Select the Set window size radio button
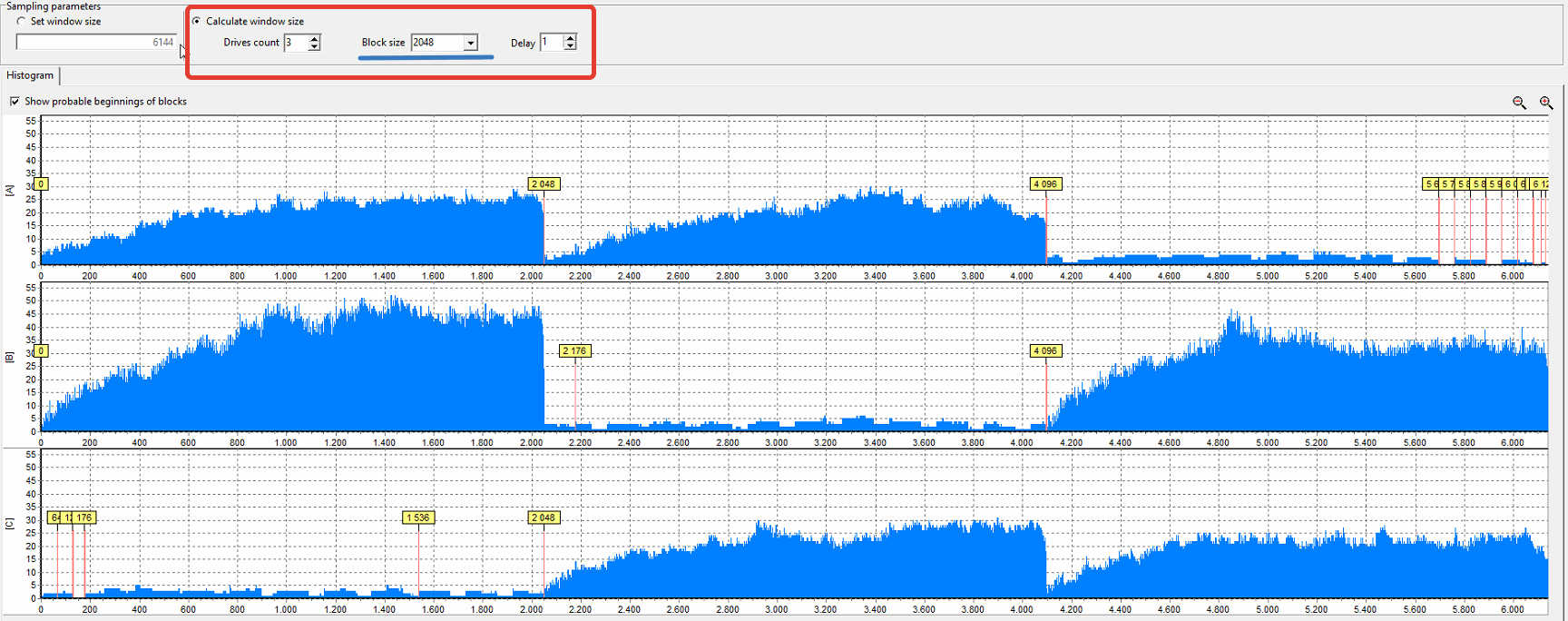The image size is (1568, 621). 21,21
